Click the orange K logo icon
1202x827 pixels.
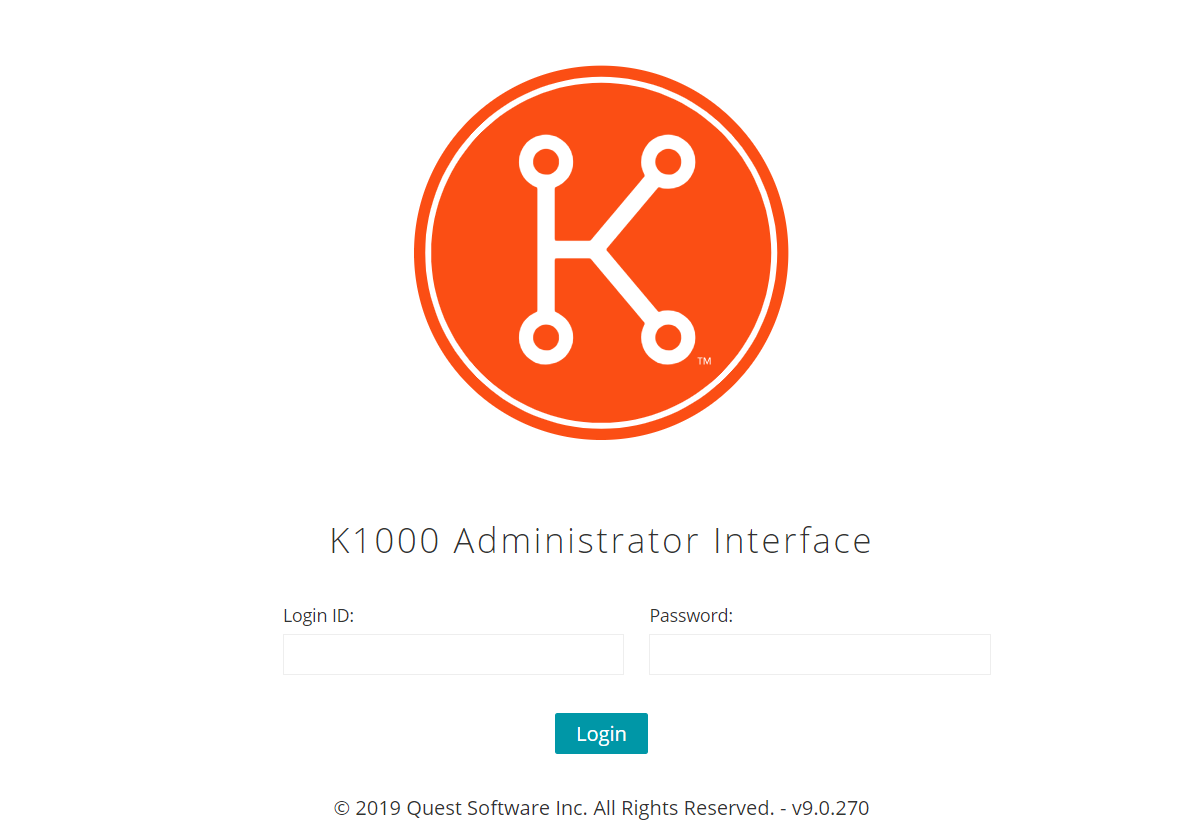pyautogui.click(x=601, y=252)
